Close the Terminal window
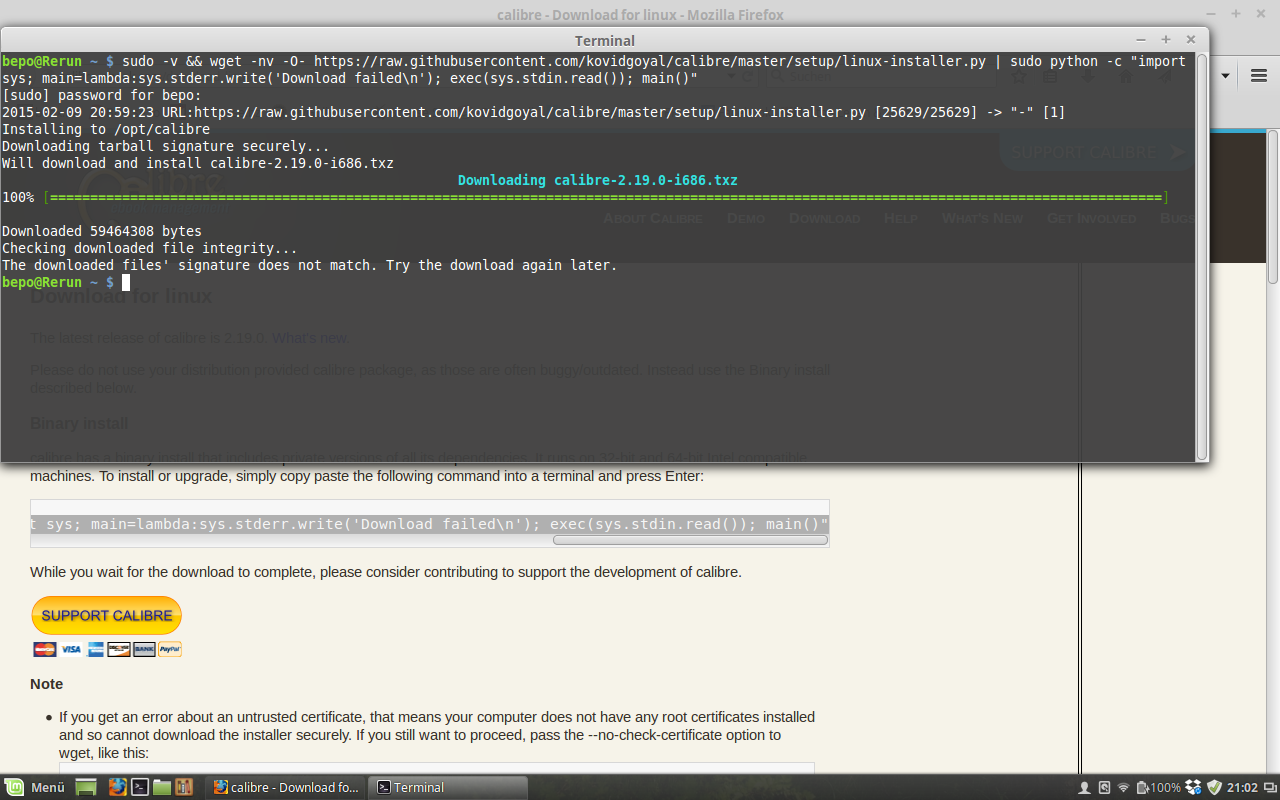The height and width of the screenshot is (800, 1280). [x=1190, y=40]
